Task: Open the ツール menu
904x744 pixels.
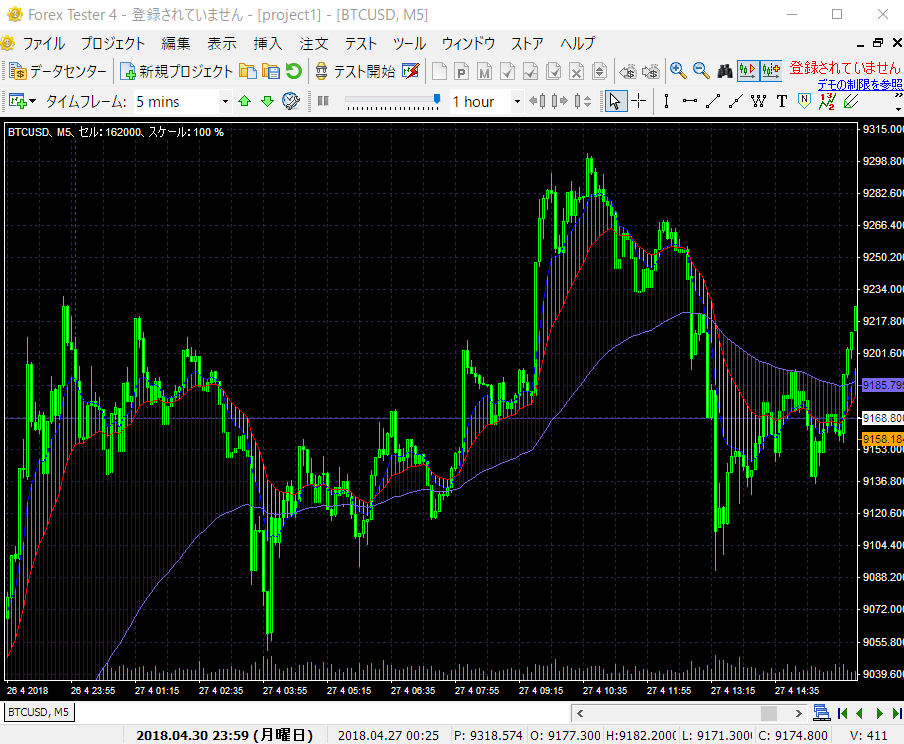Action: (409, 43)
